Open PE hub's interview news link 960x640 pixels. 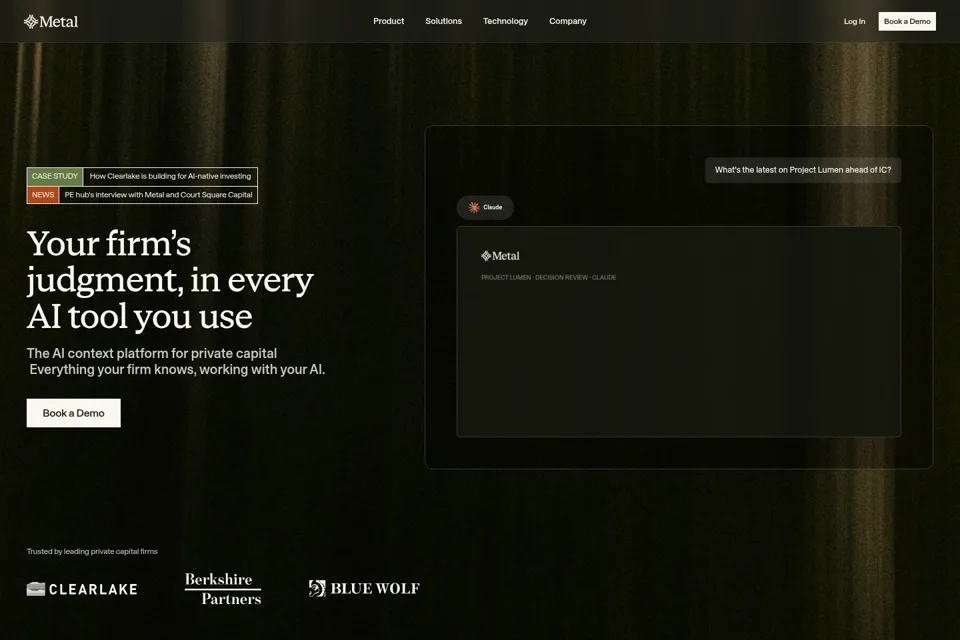(x=158, y=195)
